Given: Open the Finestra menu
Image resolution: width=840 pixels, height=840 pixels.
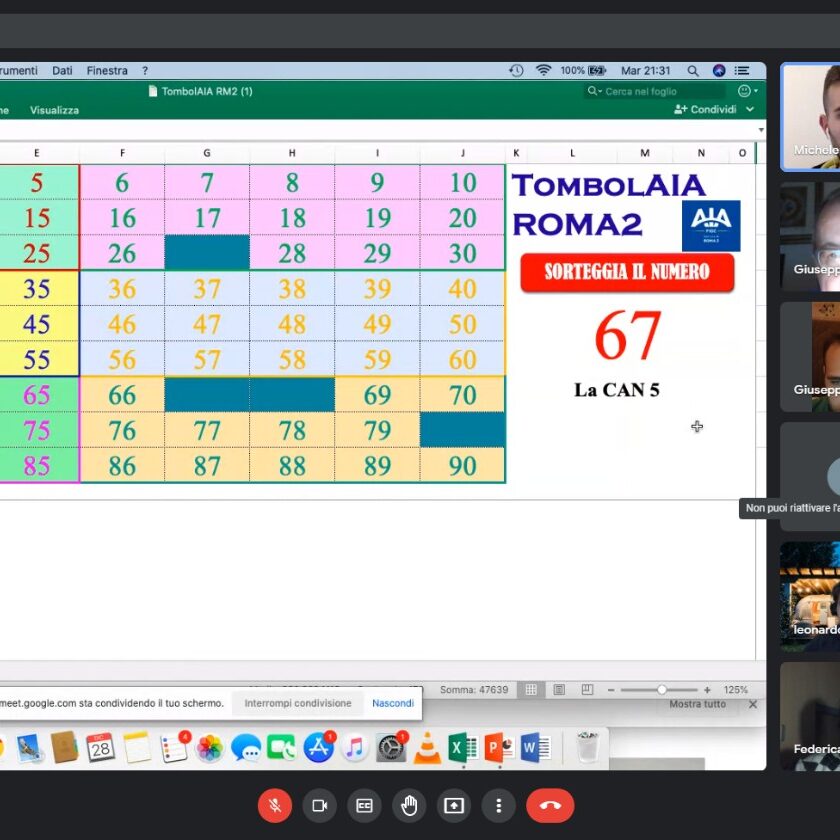Looking at the screenshot, I should [x=107, y=71].
